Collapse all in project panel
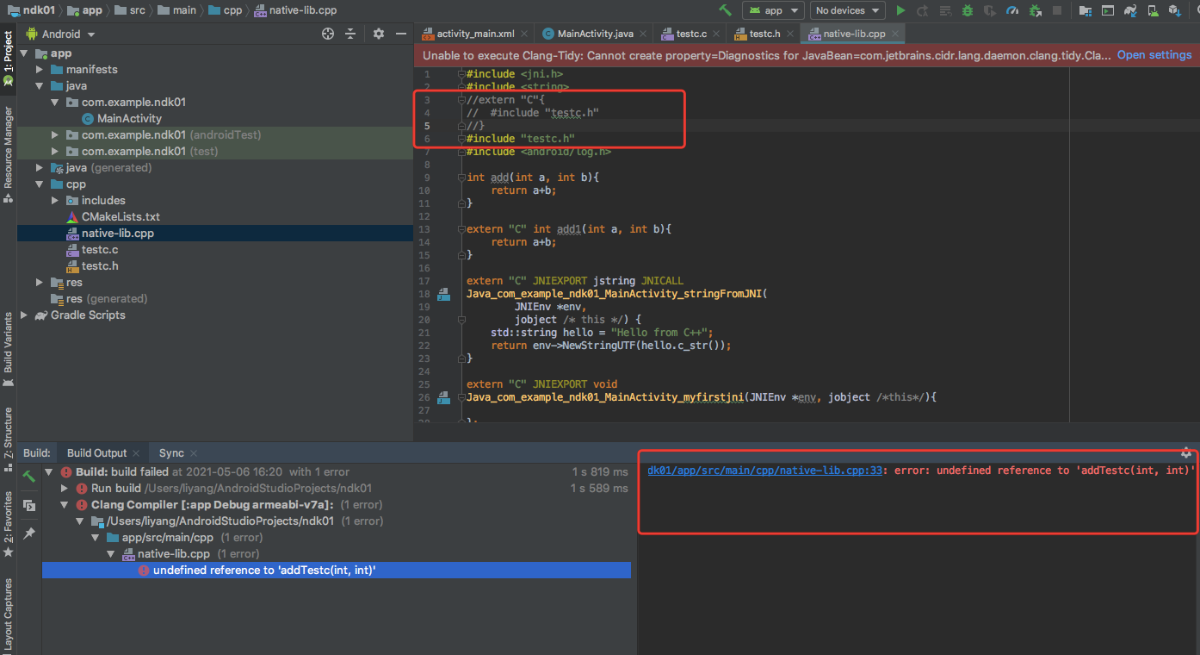The width and height of the screenshot is (1200, 655). pyautogui.click(x=351, y=33)
